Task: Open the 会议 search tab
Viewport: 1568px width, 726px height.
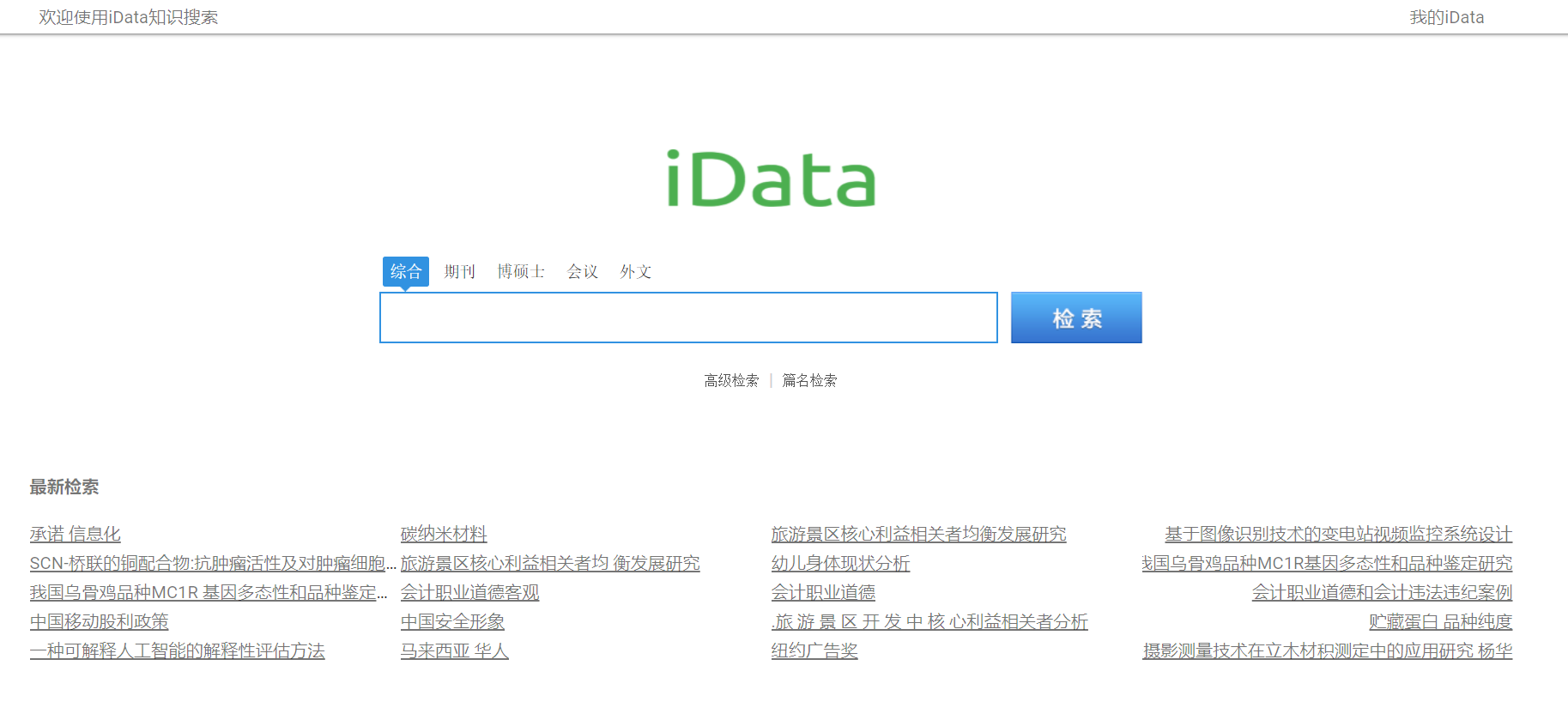Action: click(x=583, y=271)
